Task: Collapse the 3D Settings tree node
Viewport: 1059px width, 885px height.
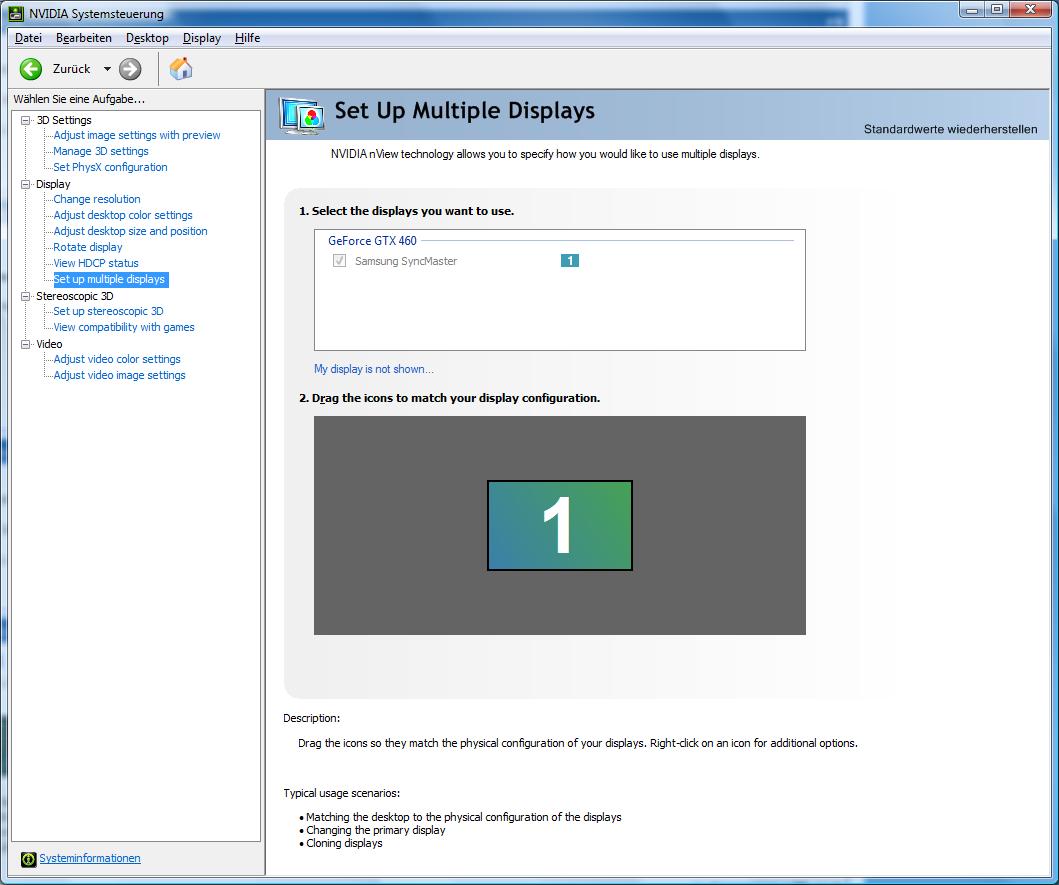Action: coord(26,120)
